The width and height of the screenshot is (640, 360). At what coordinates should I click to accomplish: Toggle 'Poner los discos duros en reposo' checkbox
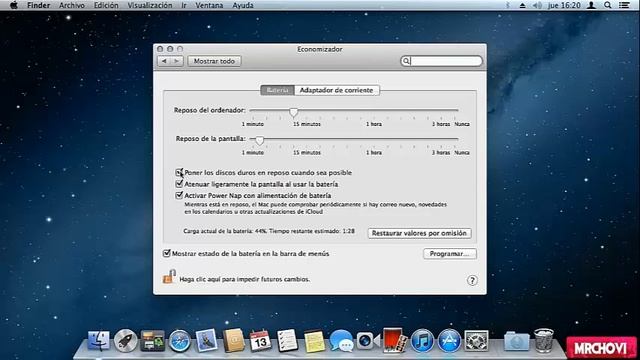[179, 173]
